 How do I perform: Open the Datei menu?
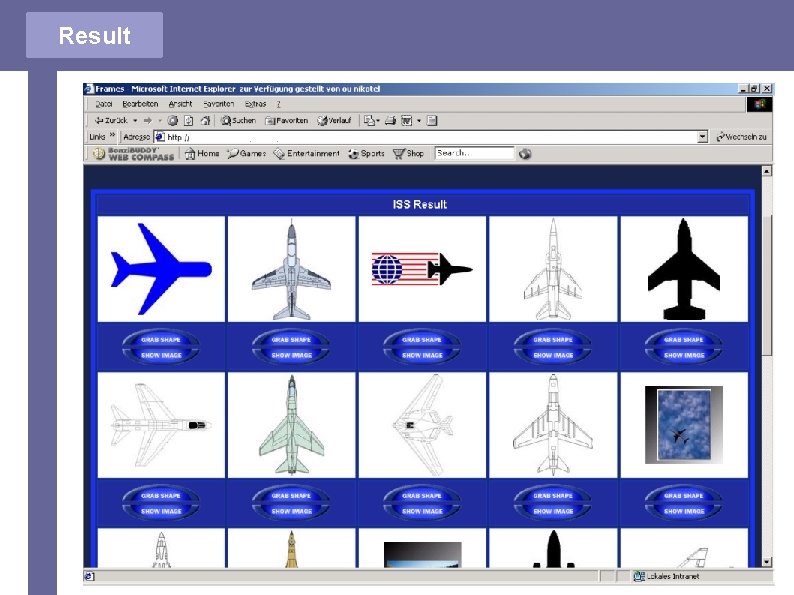click(x=104, y=104)
